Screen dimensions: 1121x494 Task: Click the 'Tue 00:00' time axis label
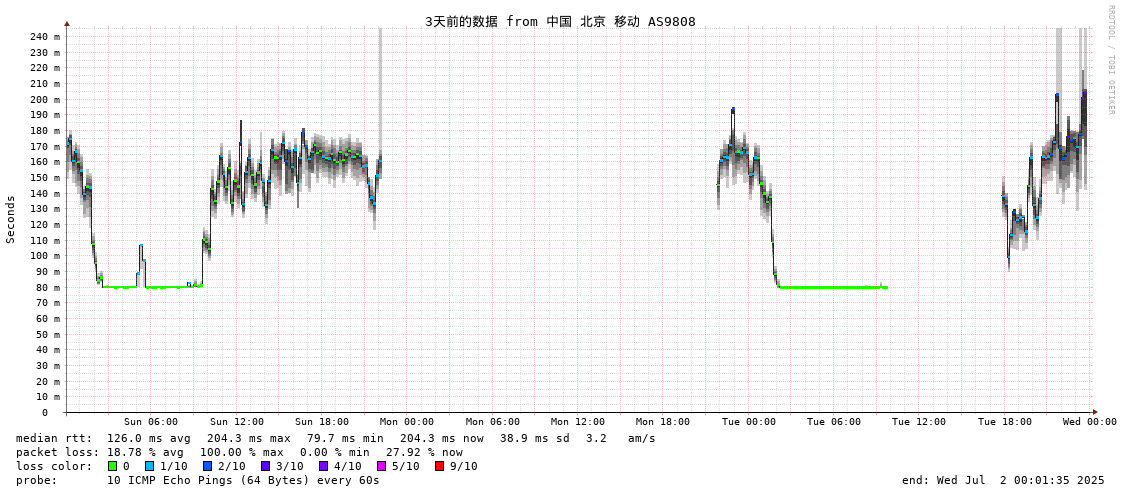(x=749, y=422)
